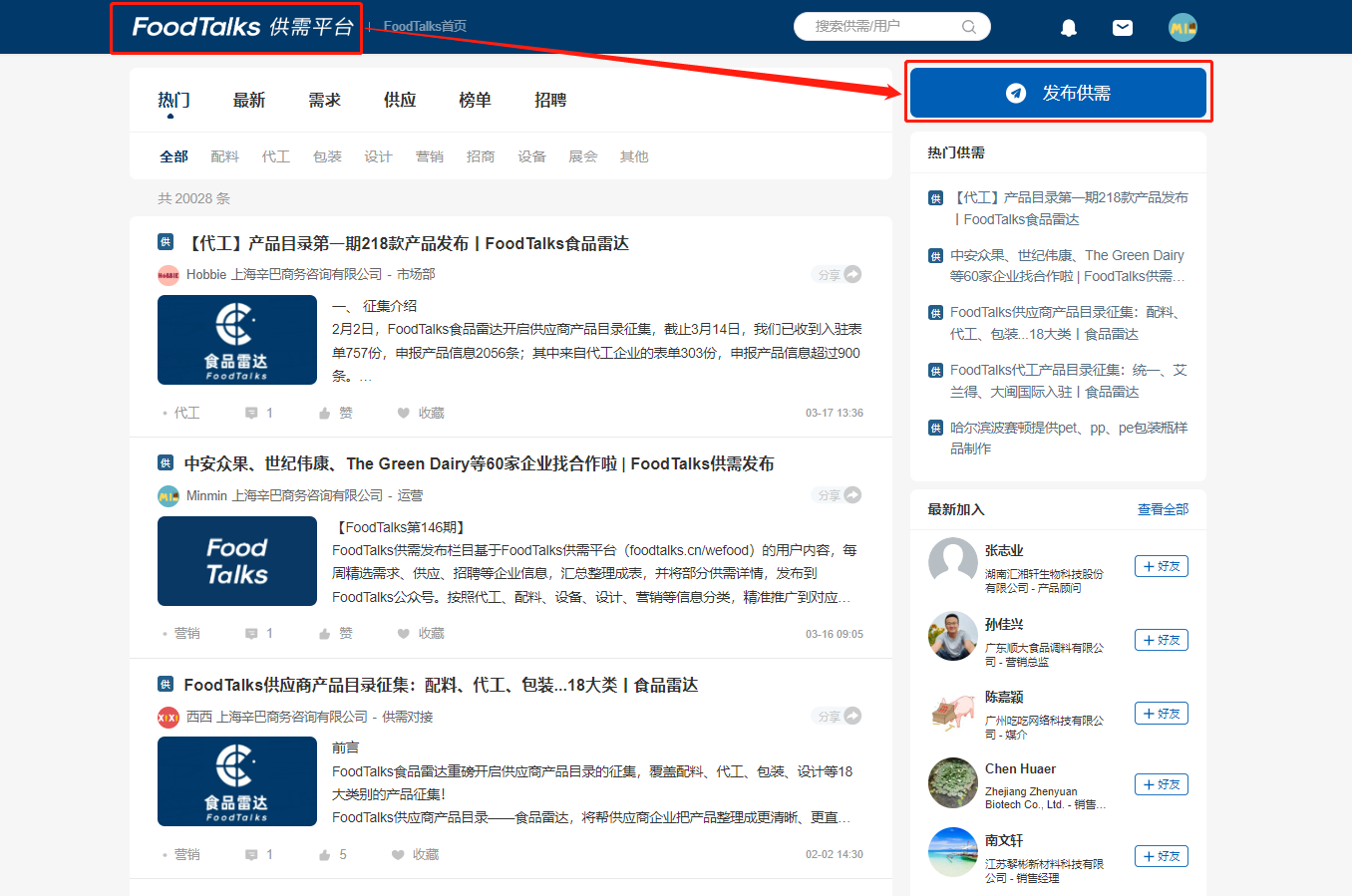Click the FoodTalks 供需平台 logo
This screenshot has height=896, width=1352.
235,27
